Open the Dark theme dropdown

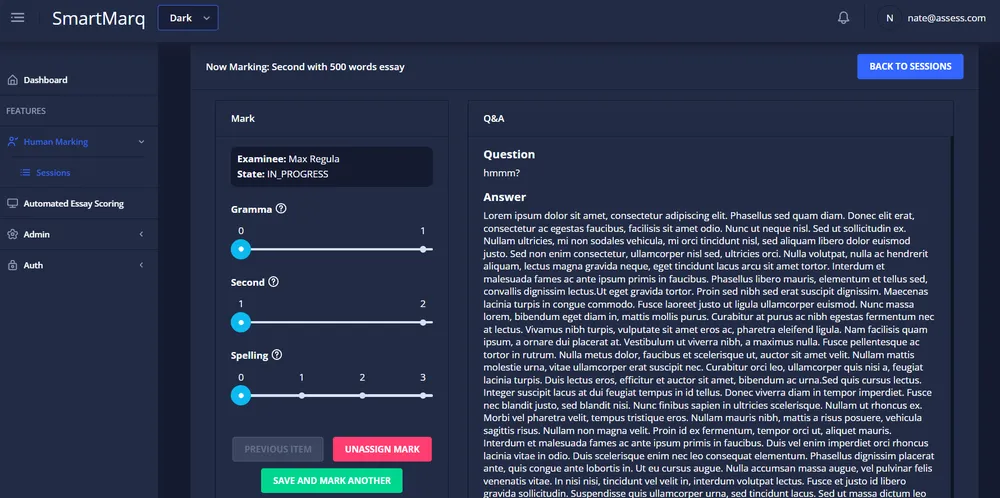click(188, 18)
